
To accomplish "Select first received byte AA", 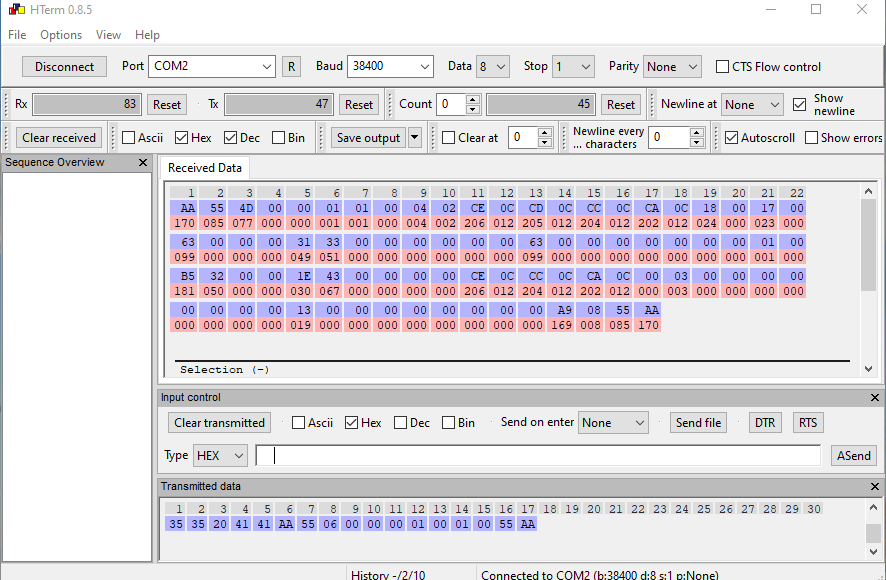I will coord(184,208).
